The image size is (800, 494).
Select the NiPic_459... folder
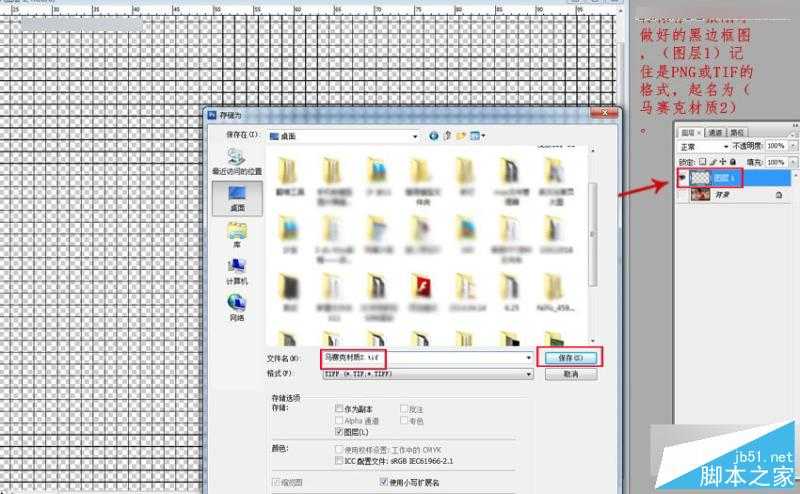point(555,292)
